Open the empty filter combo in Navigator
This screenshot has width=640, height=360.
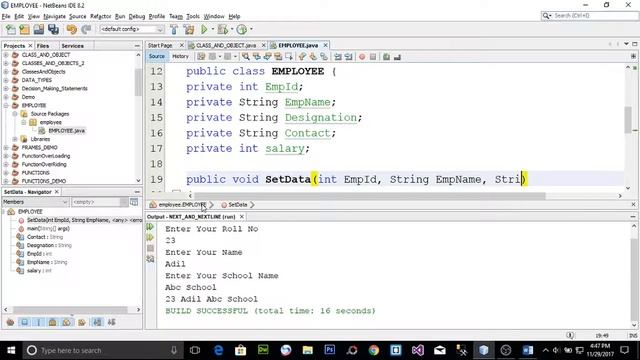pyautogui.click(x=100, y=202)
